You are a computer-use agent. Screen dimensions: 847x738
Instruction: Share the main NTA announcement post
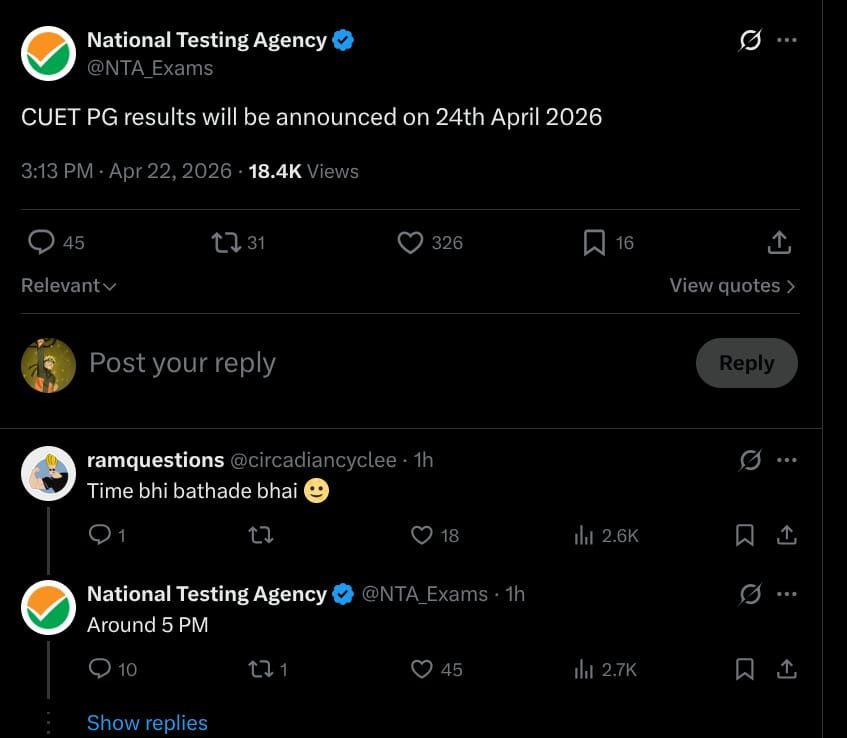pyautogui.click(x=780, y=243)
